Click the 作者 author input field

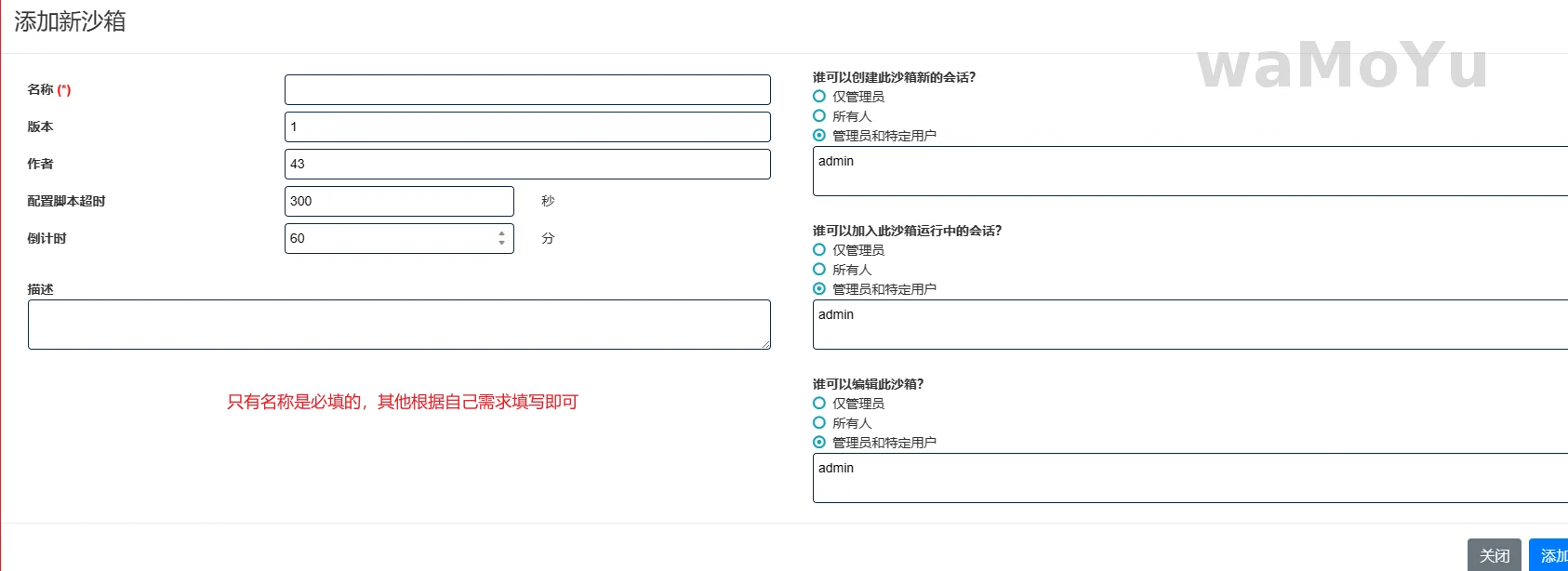(x=527, y=165)
